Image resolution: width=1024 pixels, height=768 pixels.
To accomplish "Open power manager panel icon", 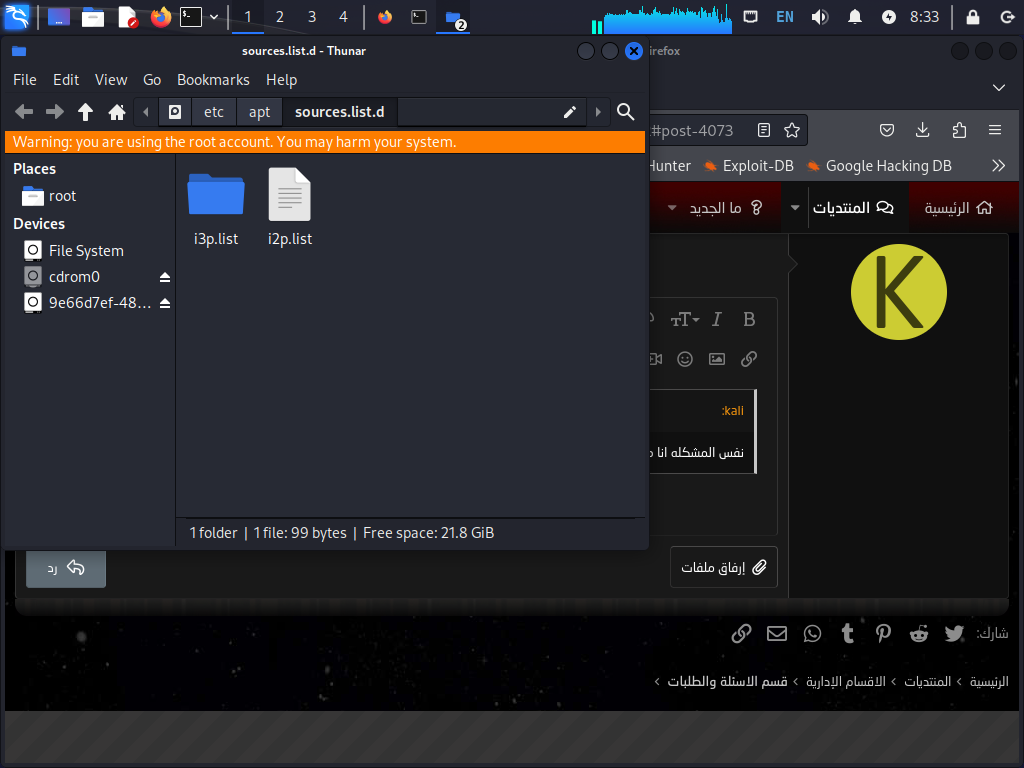I will point(889,17).
